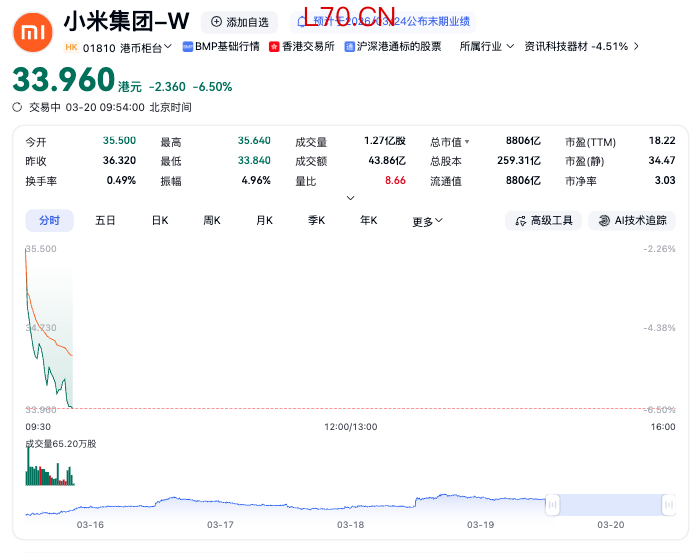The width and height of the screenshot is (699, 553).
Task: Click the bell icon before earnings notice
Action: [x=302, y=21]
